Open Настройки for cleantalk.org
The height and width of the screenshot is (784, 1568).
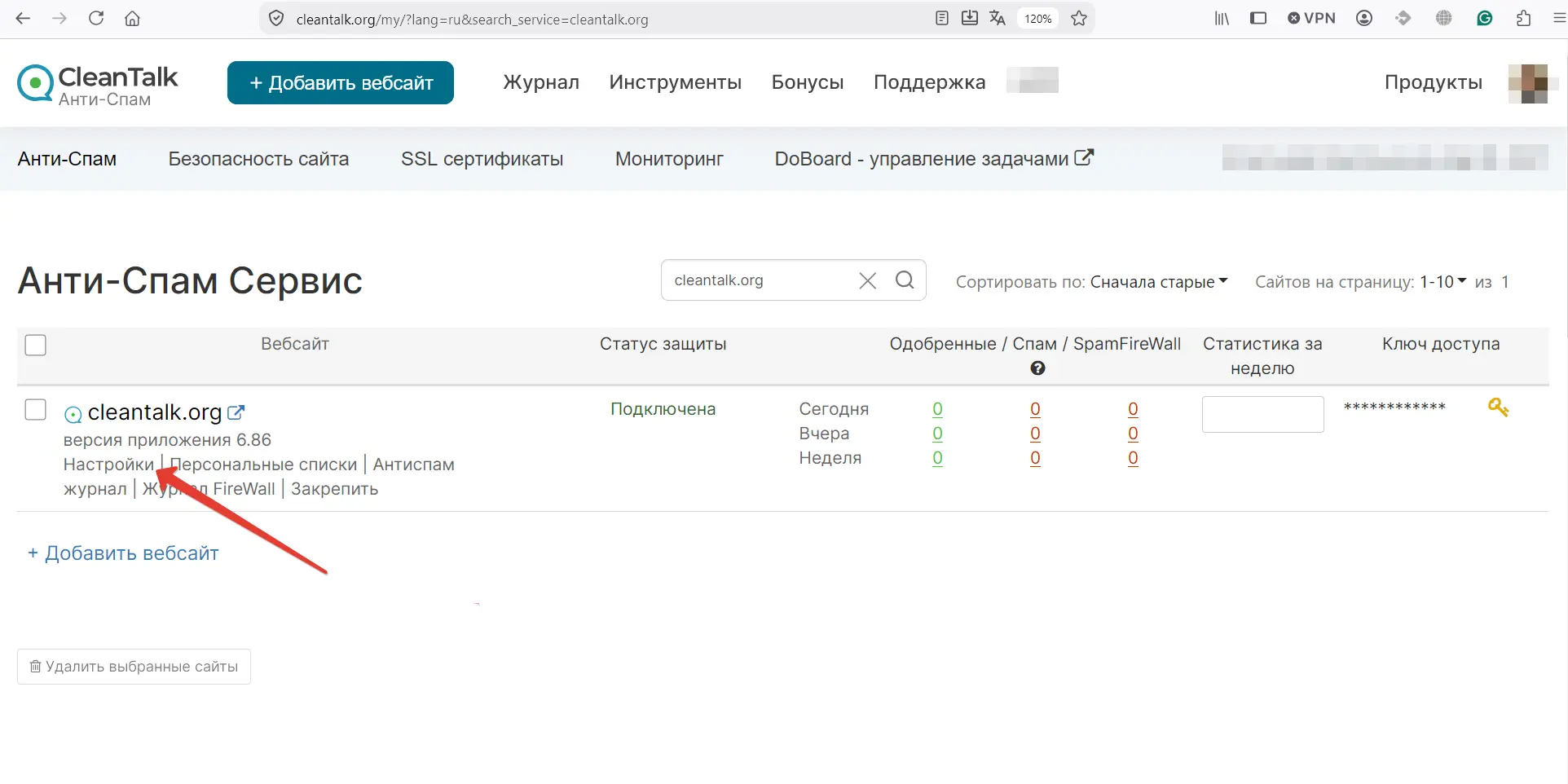pos(108,465)
